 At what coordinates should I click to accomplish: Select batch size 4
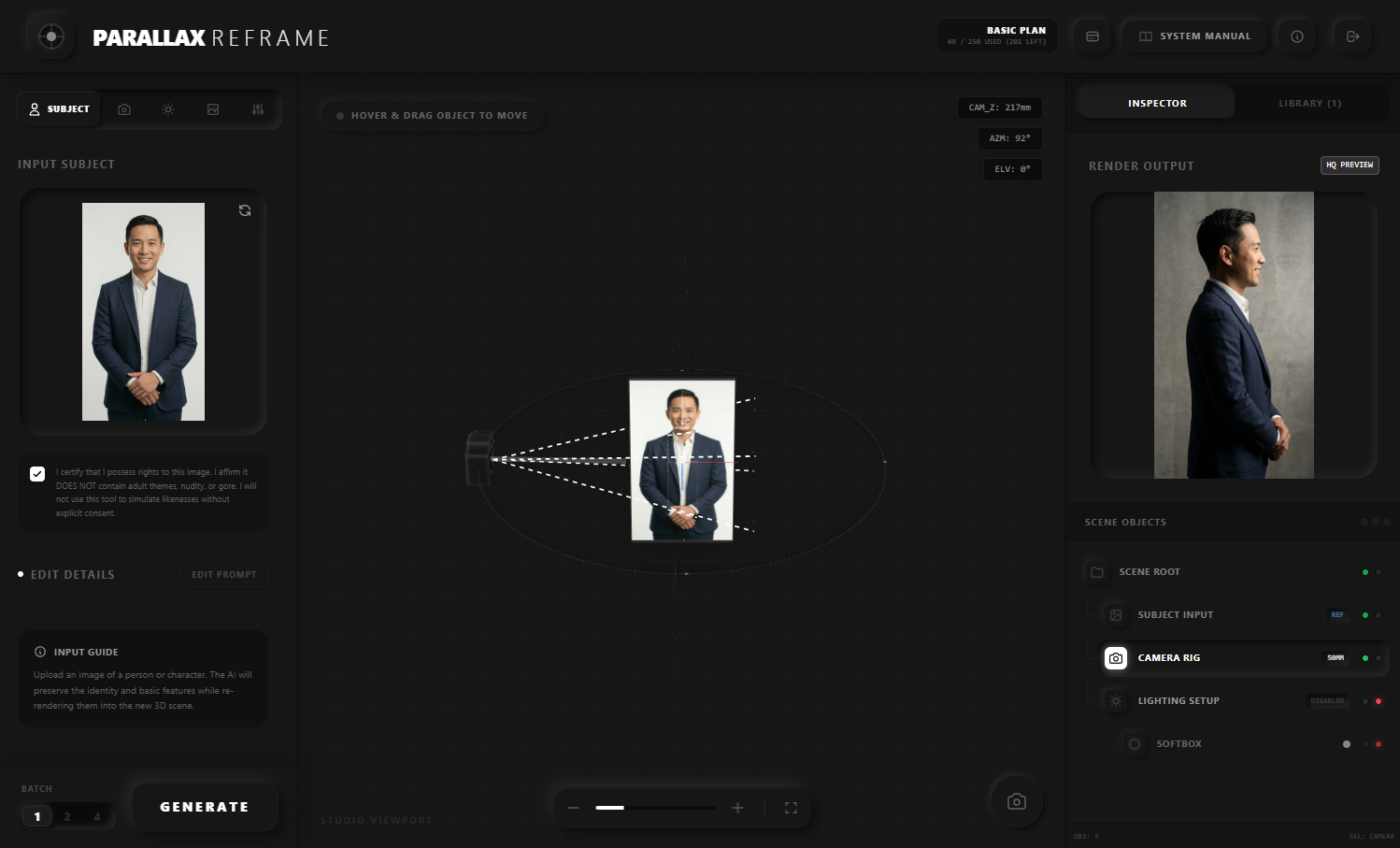click(x=97, y=816)
